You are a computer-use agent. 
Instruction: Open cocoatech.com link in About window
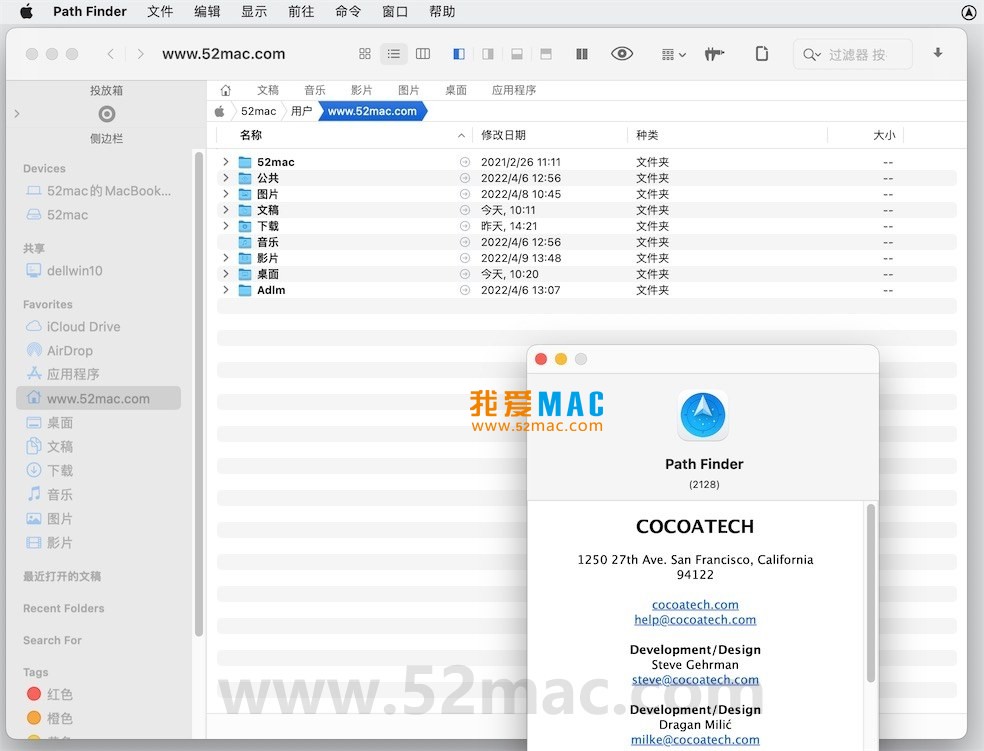pyautogui.click(x=695, y=605)
